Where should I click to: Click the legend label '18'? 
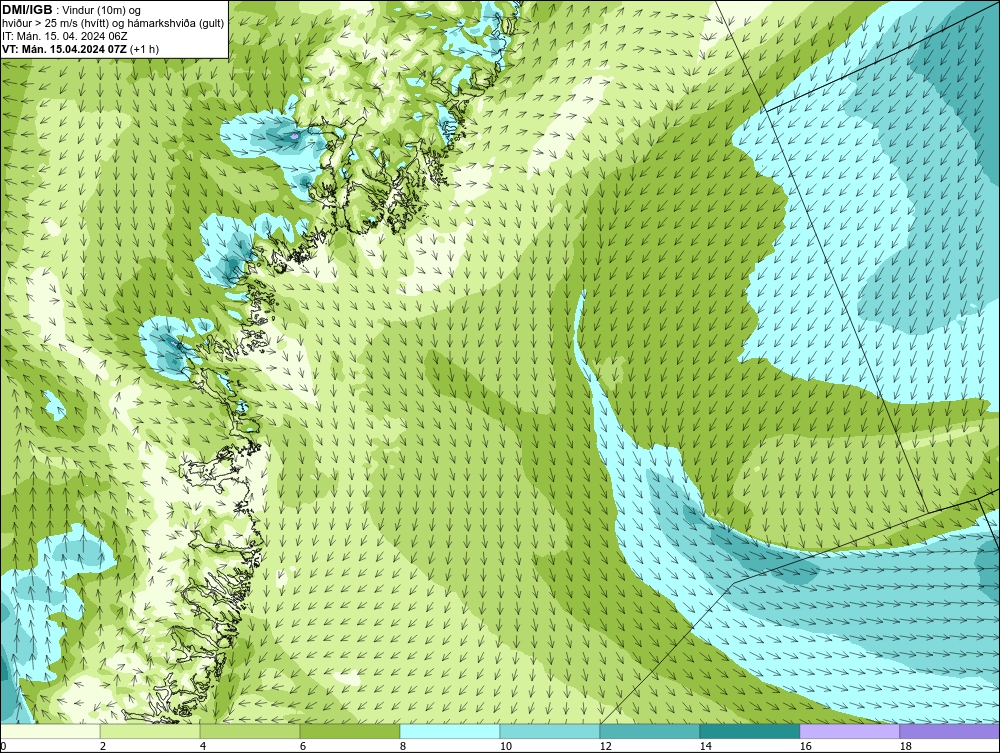coord(905,746)
